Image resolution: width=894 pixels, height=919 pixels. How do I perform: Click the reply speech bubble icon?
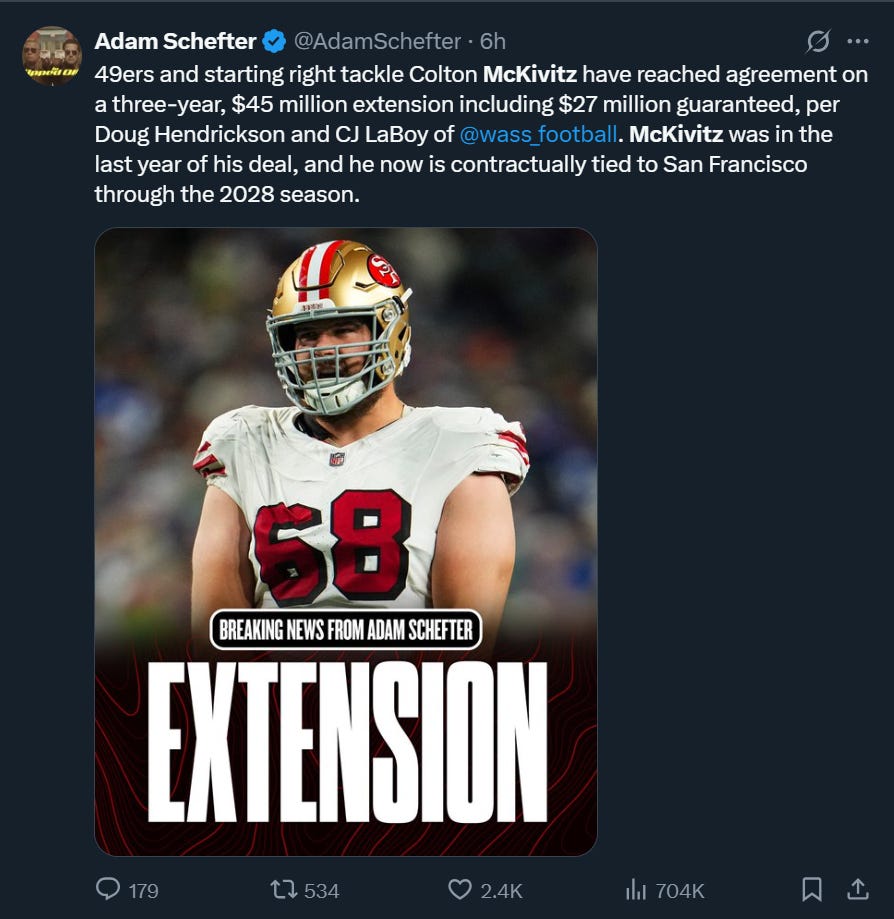coord(108,889)
